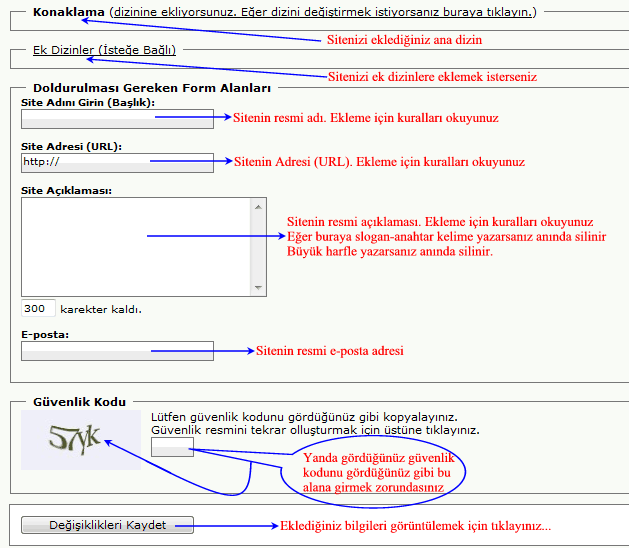Image resolution: width=629 pixels, height=548 pixels.
Task: Open the directory change link next to Konaklama
Action: [323, 12]
